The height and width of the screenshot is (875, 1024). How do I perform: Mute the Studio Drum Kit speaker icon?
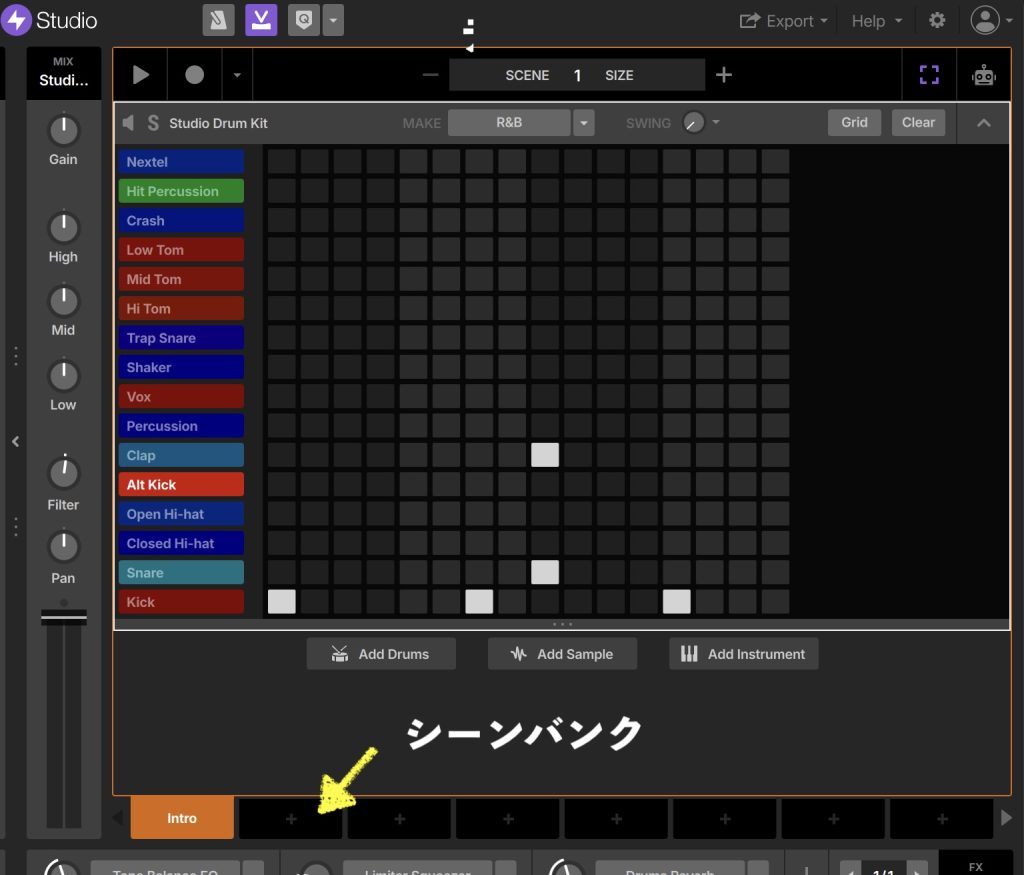tap(128, 123)
